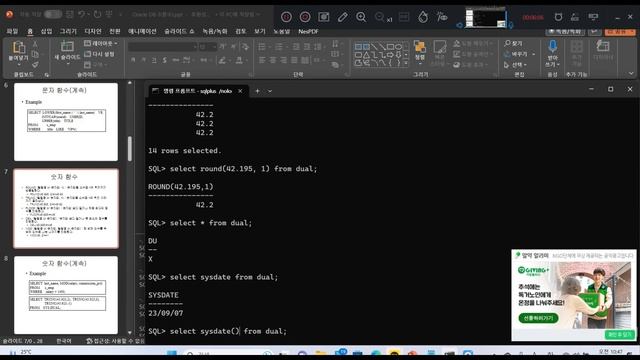640x360 pixels.
Task: Select the rectangle shape in shapes gallery
Action: coord(390,47)
